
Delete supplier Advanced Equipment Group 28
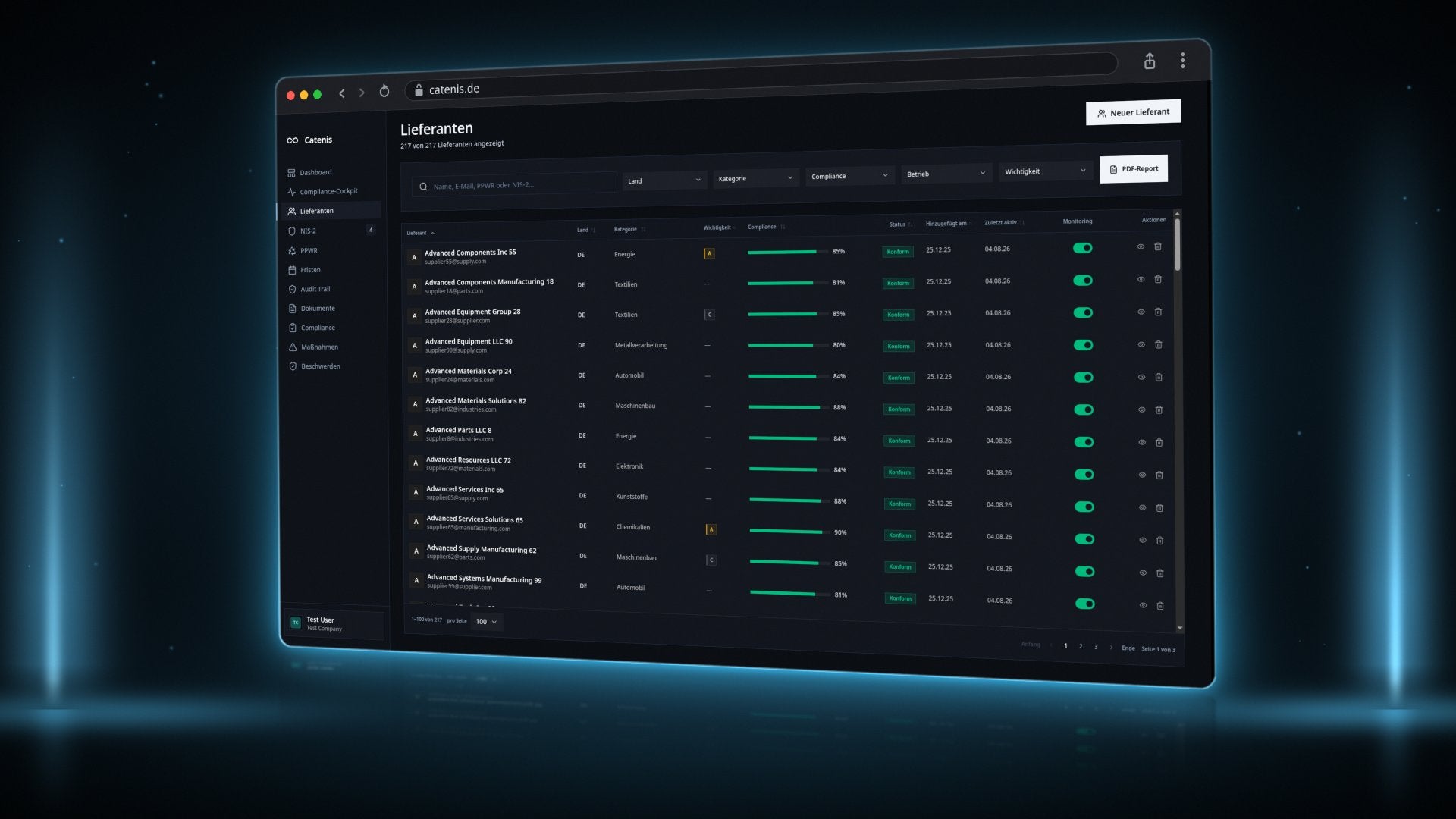point(1158,312)
